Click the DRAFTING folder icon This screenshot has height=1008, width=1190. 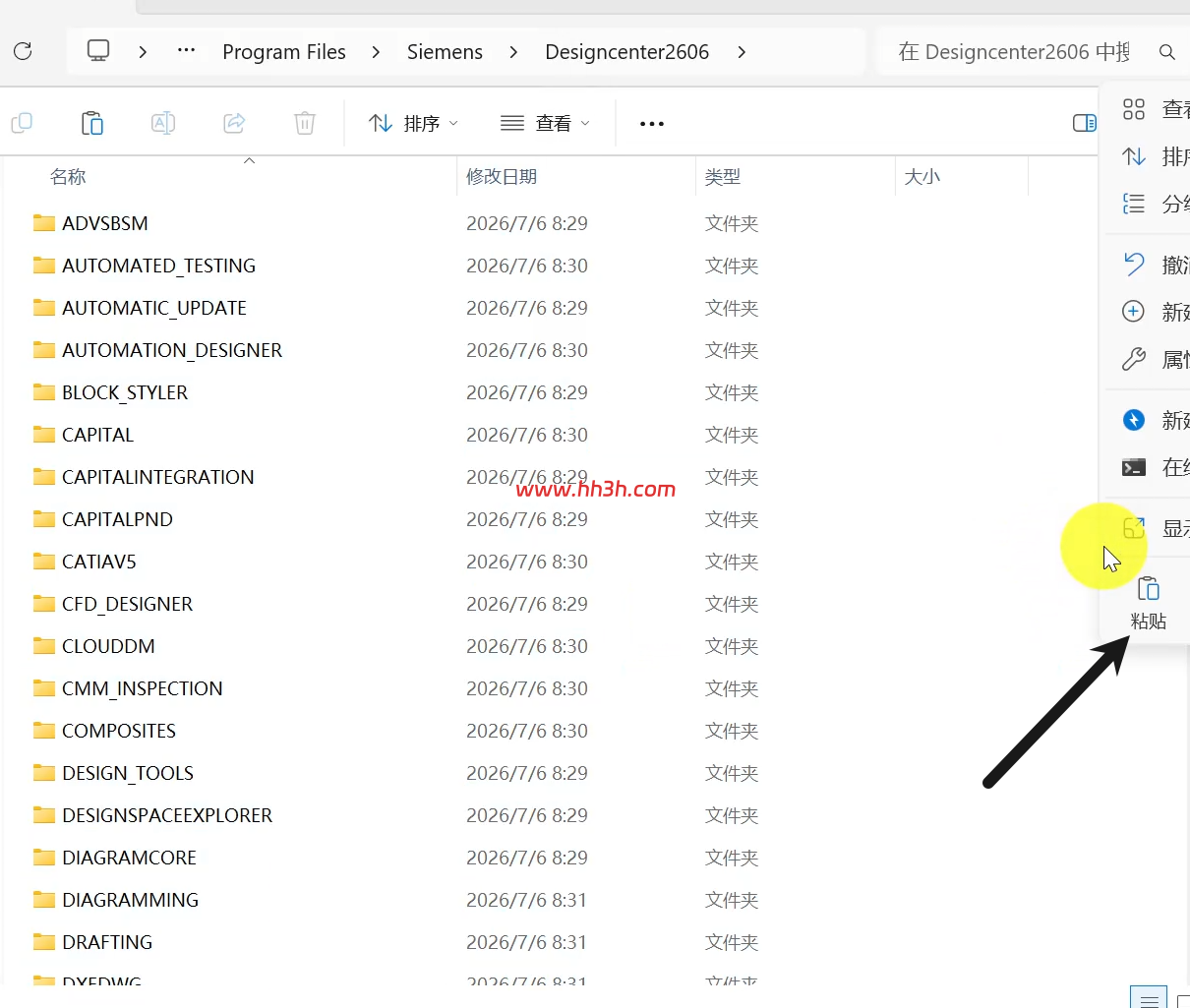pyautogui.click(x=44, y=942)
